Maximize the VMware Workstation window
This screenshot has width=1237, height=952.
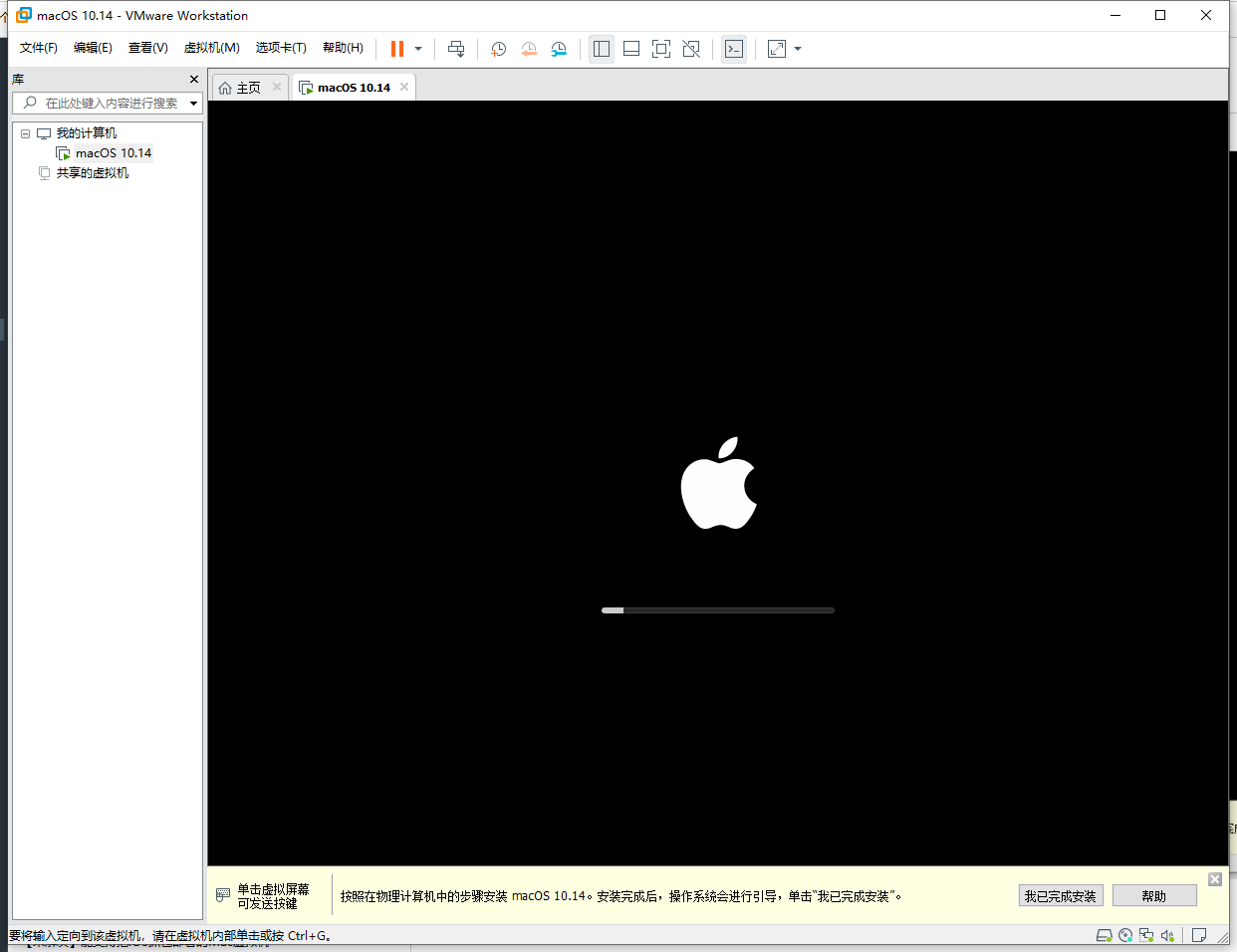1160,15
